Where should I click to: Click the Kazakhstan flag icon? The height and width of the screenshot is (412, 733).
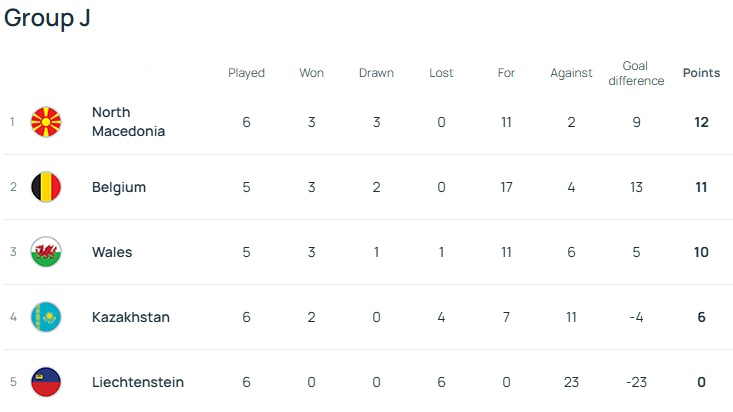click(46, 317)
